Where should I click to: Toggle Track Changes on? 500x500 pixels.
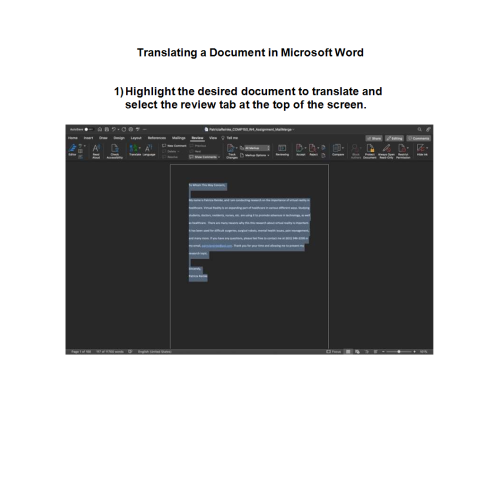coord(231,151)
